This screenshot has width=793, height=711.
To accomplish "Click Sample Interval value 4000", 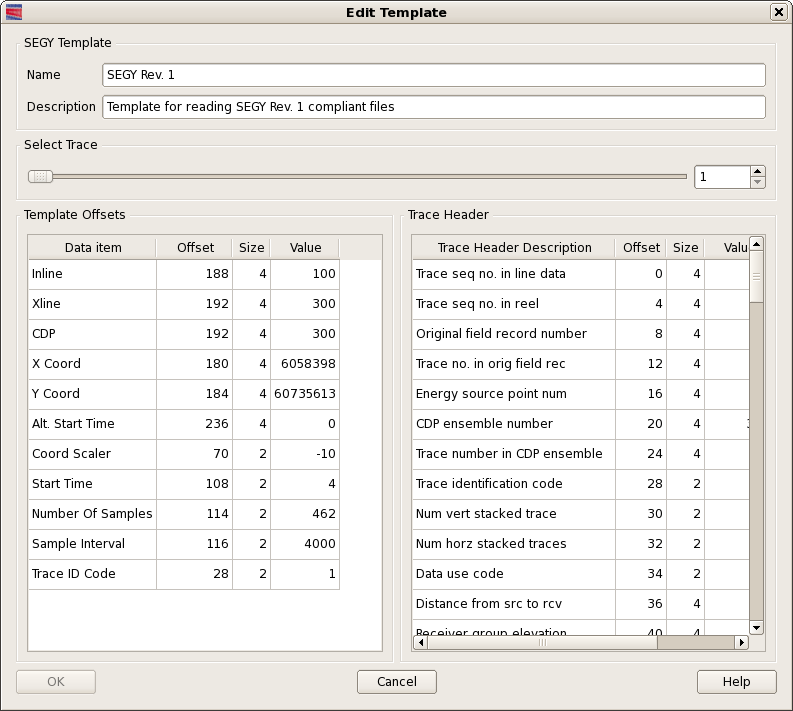I will 305,544.
